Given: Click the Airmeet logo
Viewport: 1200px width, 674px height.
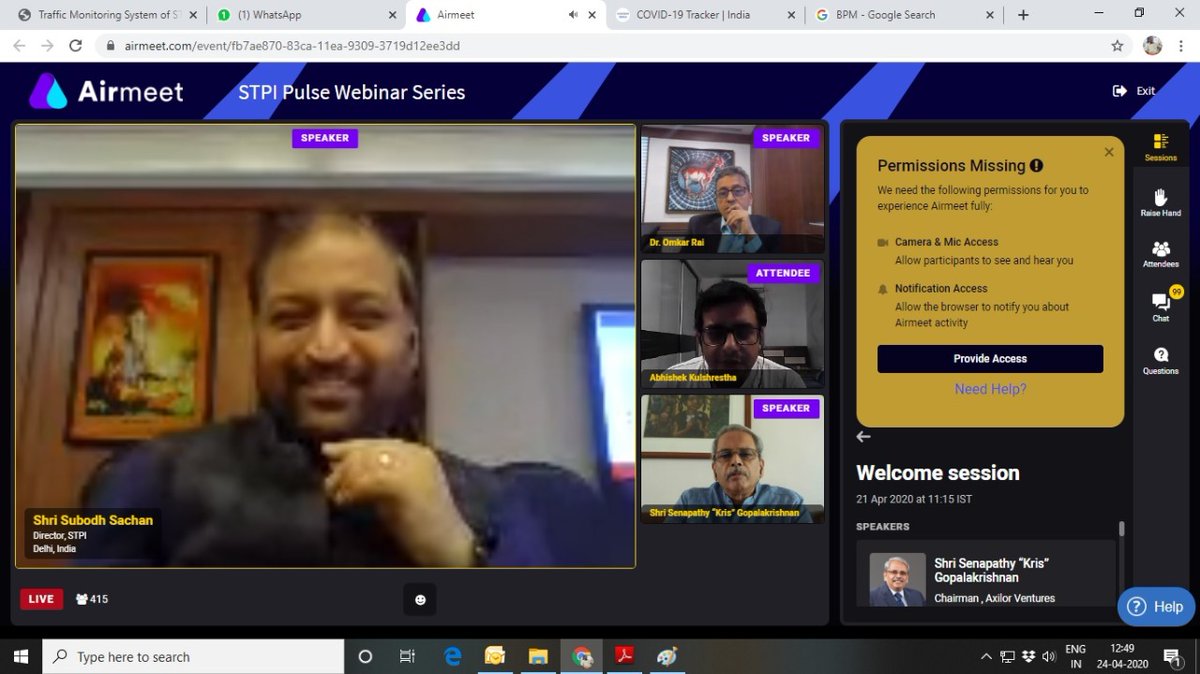Looking at the screenshot, I should [106, 91].
